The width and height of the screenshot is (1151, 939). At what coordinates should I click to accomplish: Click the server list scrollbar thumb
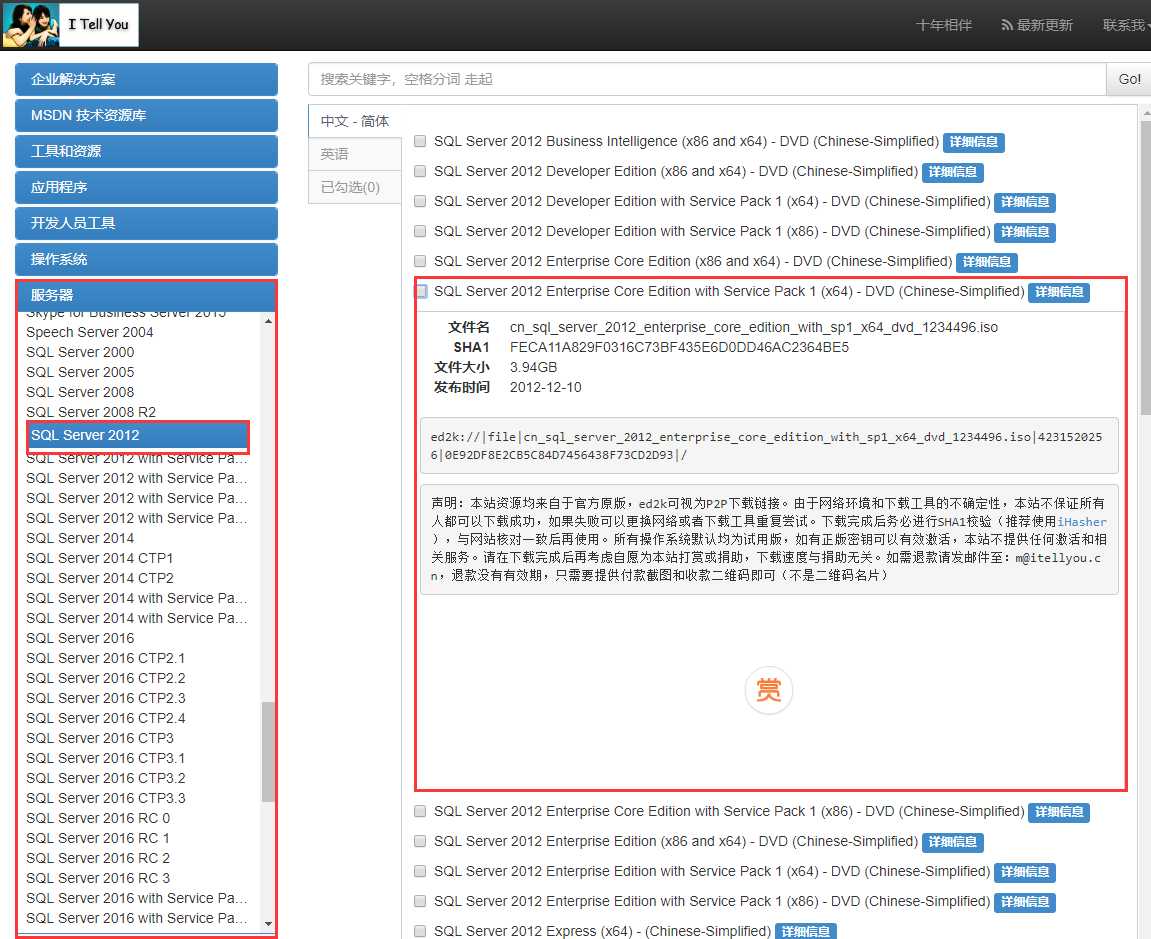coord(268,752)
